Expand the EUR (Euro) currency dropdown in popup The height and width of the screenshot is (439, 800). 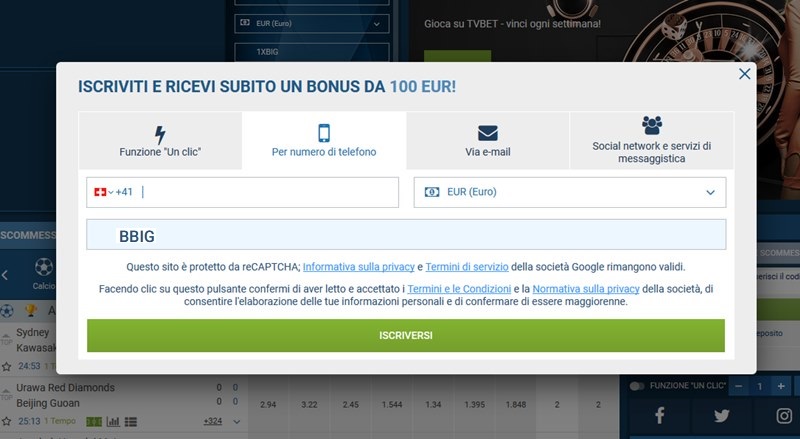tap(570, 192)
